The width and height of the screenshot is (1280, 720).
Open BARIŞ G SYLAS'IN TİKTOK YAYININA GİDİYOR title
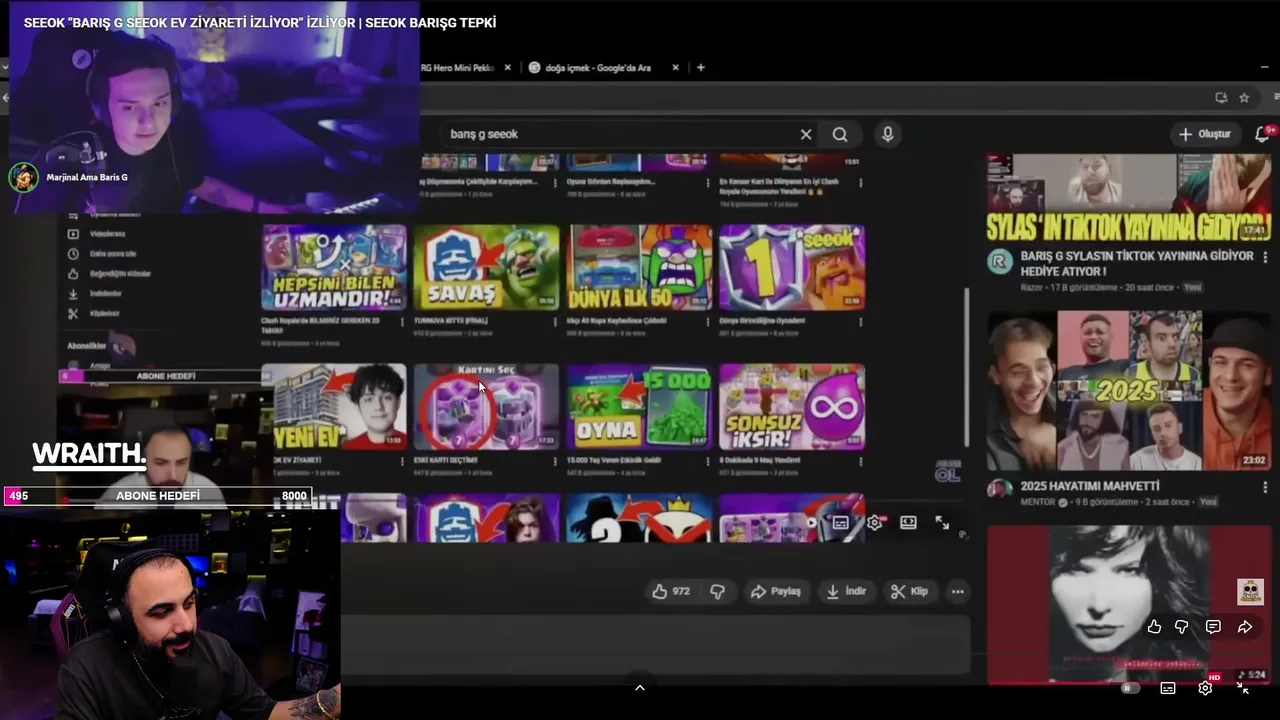(x=1136, y=263)
